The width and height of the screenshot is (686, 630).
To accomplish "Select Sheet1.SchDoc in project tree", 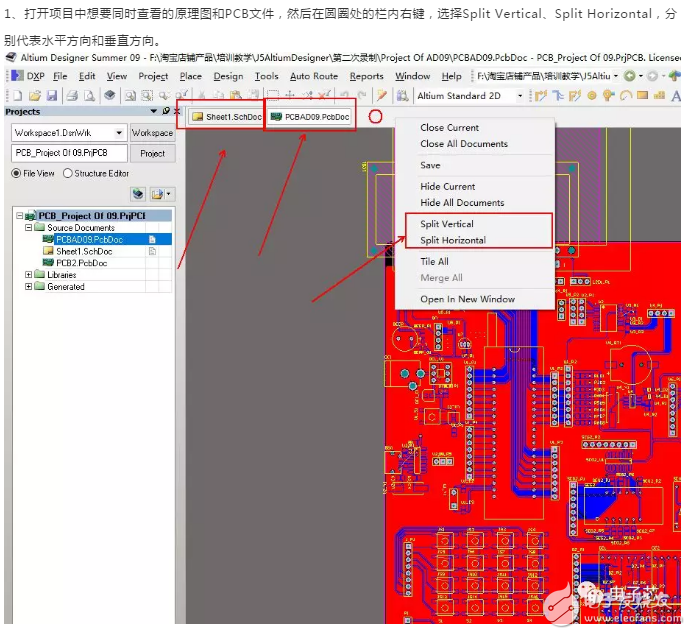I will pos(84,252).
